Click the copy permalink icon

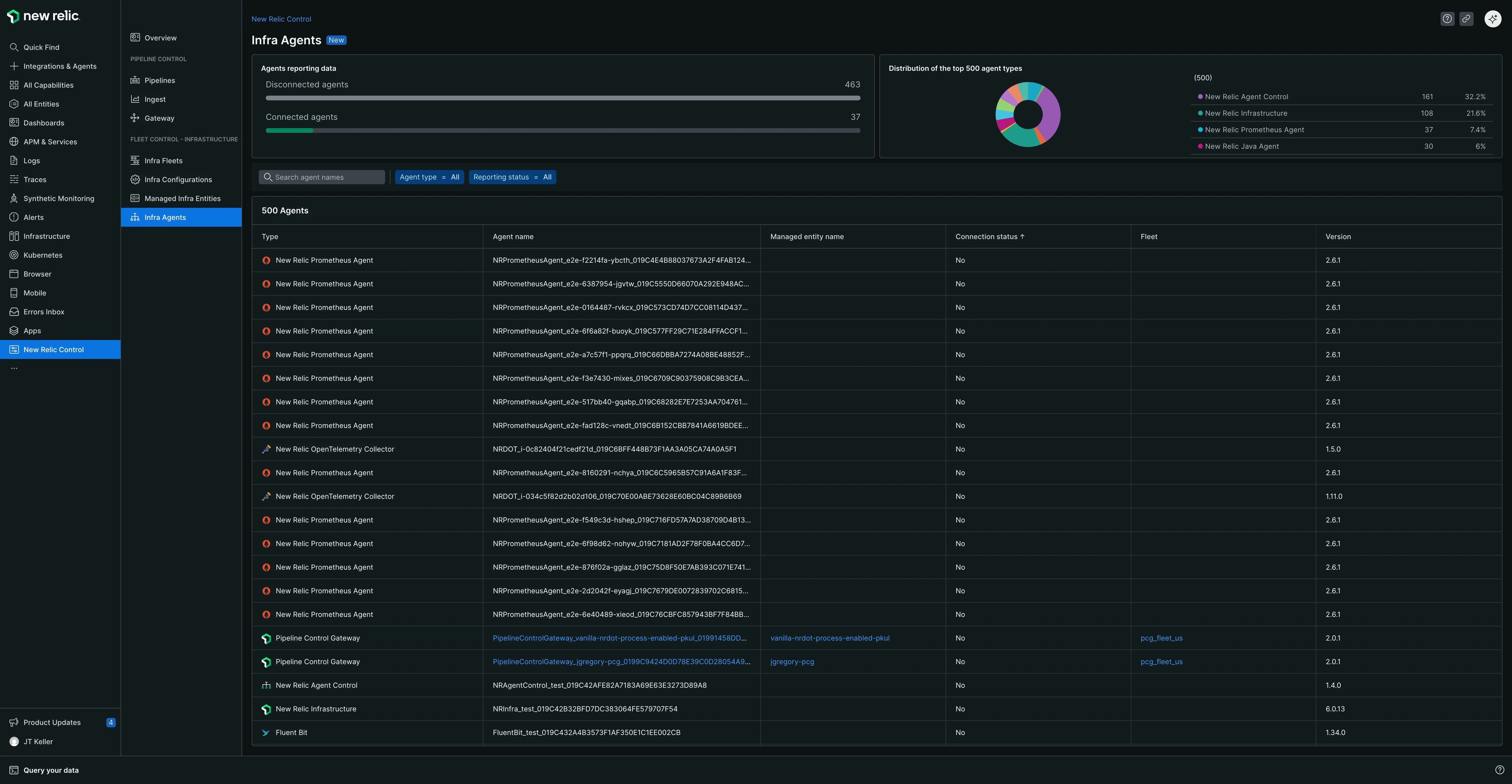[x=1466, y=19]
